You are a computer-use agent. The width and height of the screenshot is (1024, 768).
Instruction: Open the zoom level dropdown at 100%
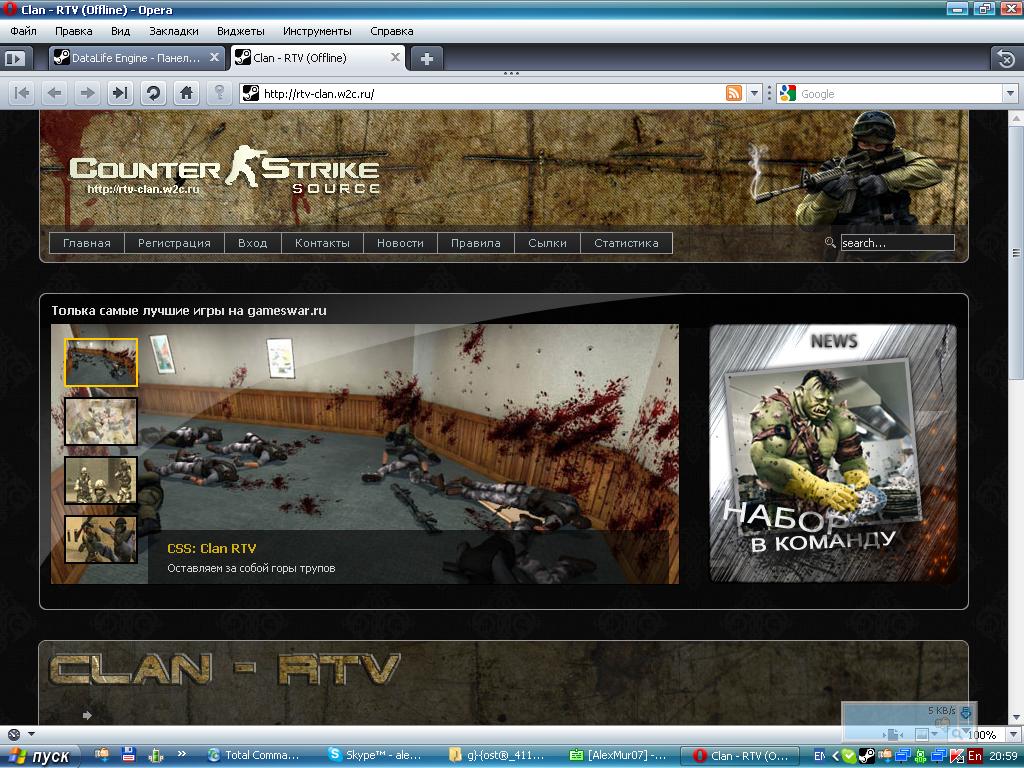[1014, 734]
